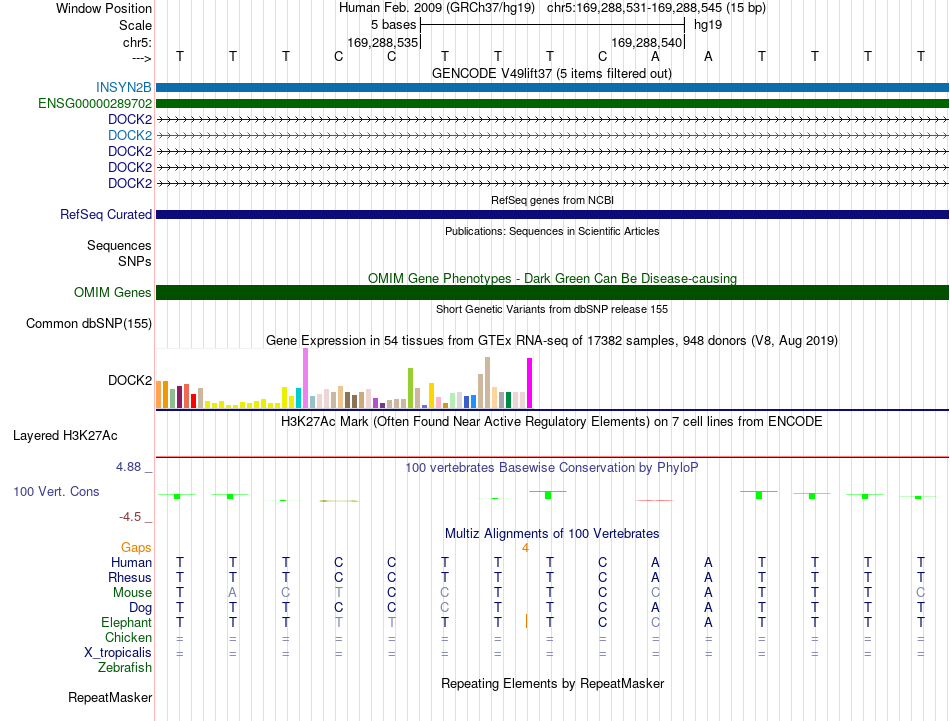Viewport: 950px width, 721px height.
Task: Click the INSYN2B gene track bar
Action: [552, 88]
